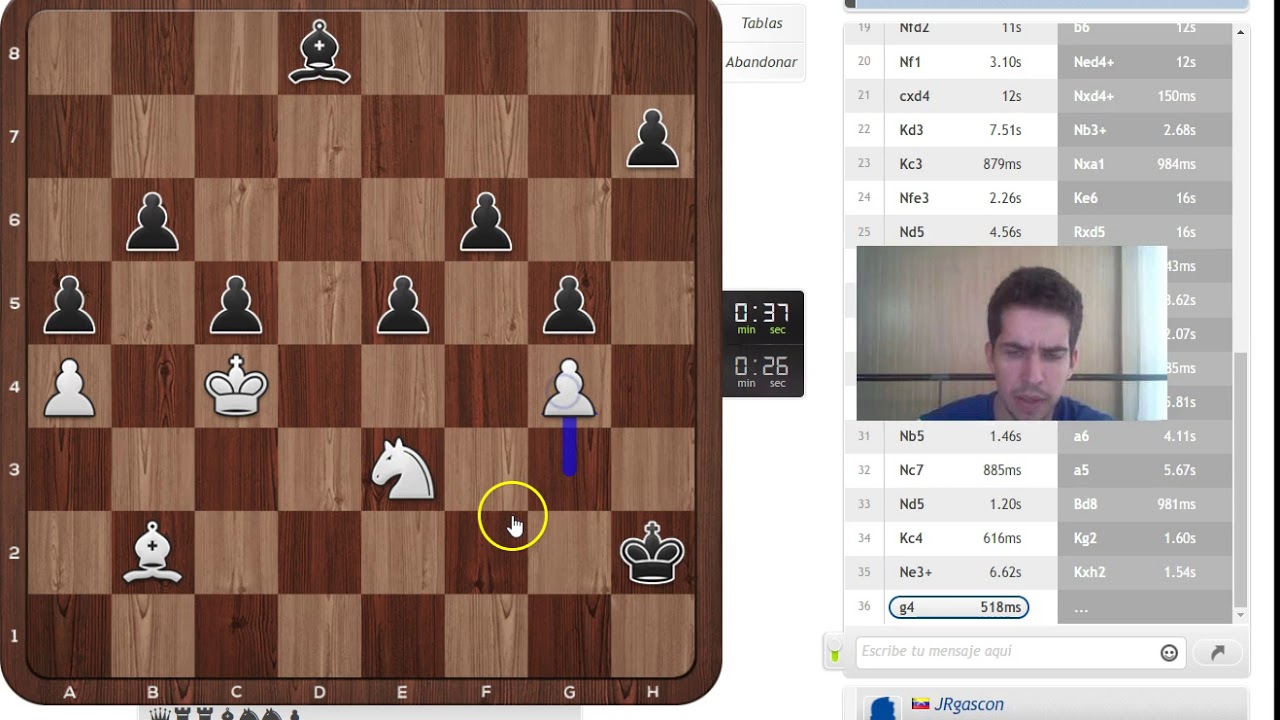Select the black pawn on h7
Screen dimensions: 1280x720
point(652,136)
